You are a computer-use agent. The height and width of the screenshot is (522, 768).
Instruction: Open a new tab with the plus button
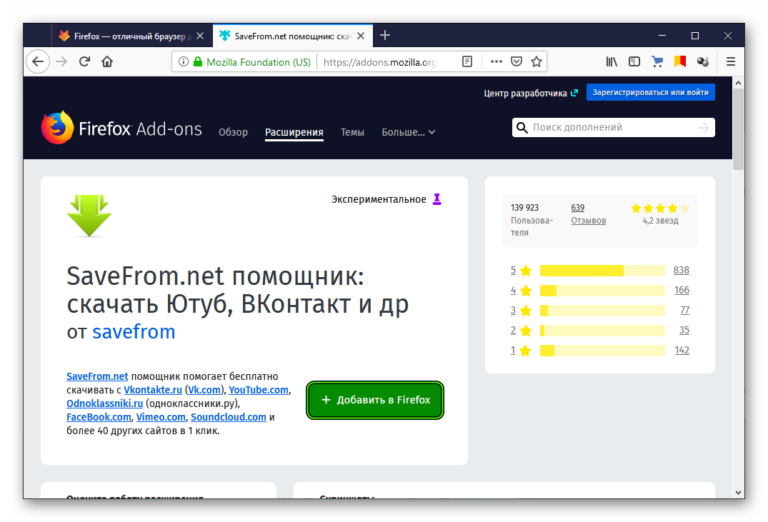tap(385, 35)
